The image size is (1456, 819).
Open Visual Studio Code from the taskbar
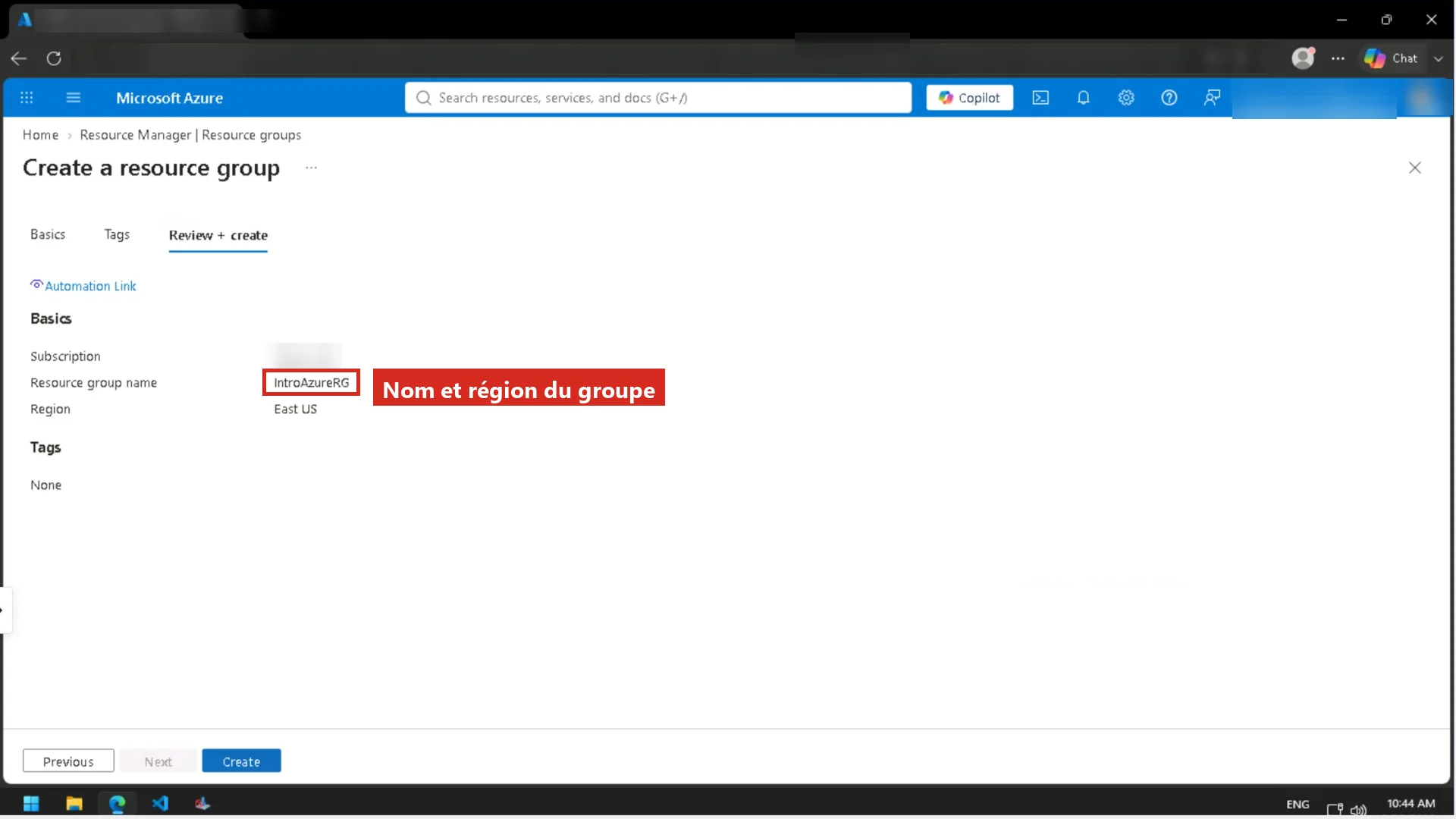coord(160,804)
